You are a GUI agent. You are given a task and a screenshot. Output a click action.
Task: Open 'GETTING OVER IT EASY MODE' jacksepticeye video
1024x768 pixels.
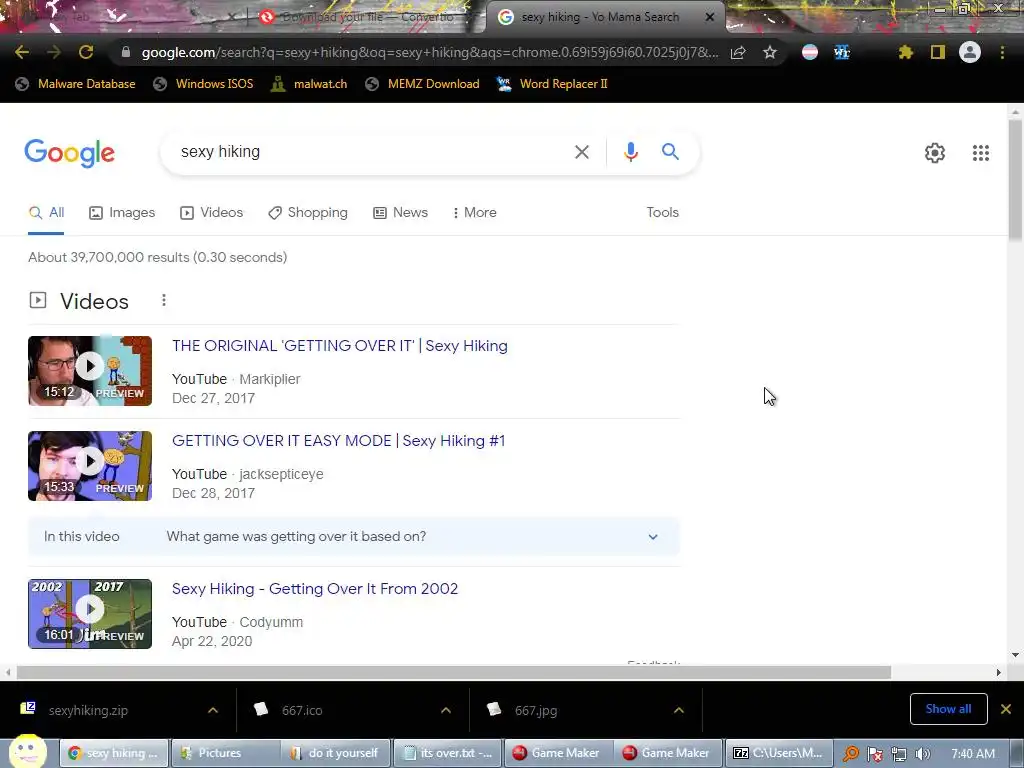pos(338,441)
